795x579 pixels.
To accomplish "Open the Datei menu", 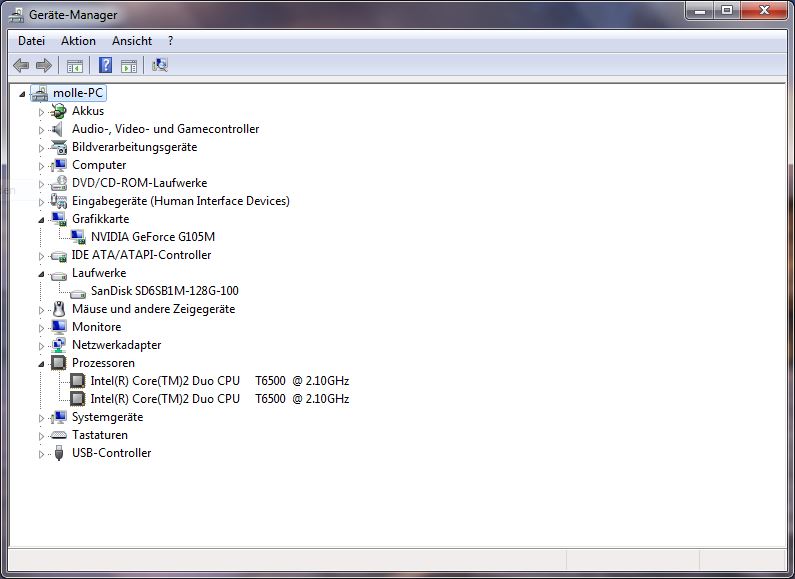I will point(31,41).
